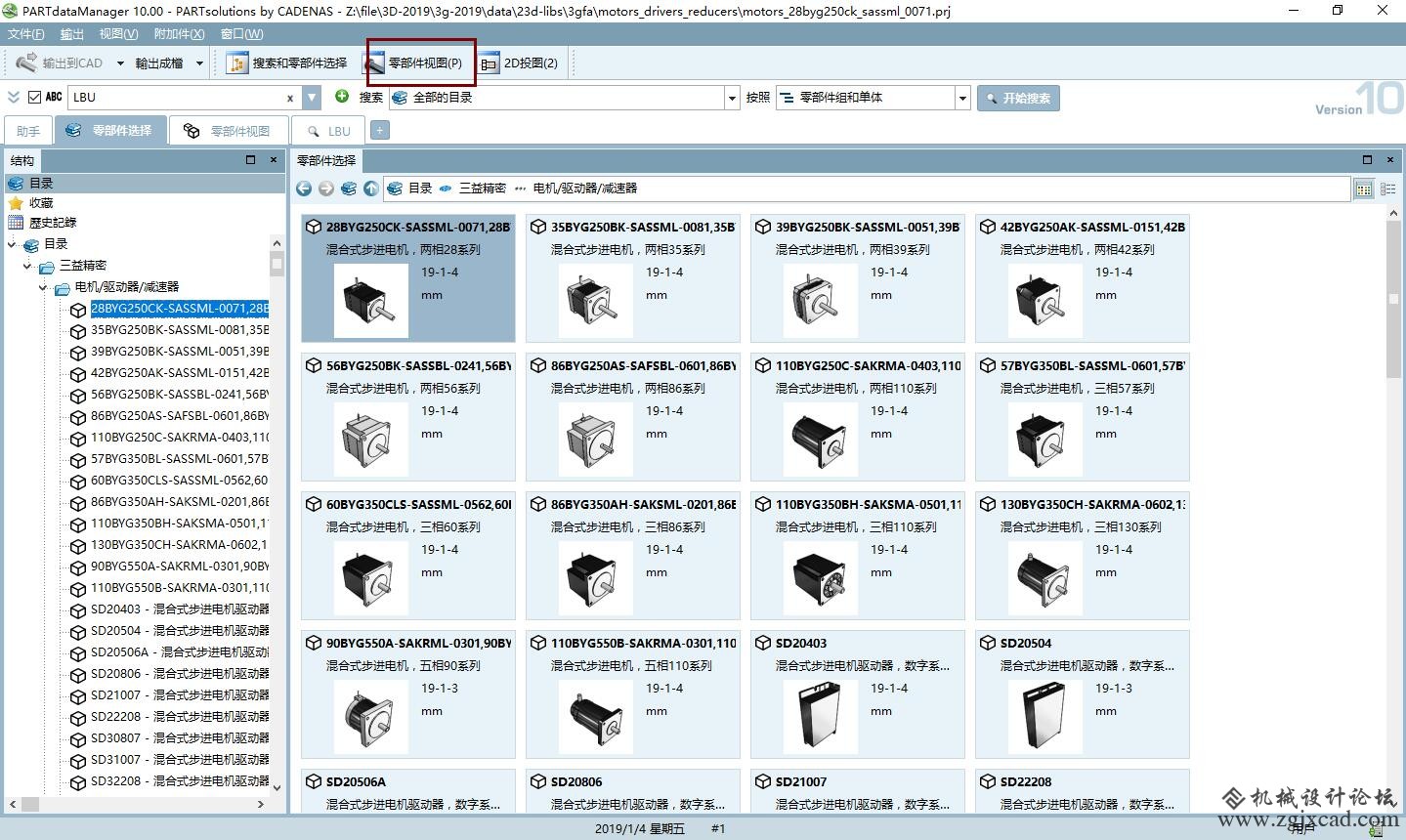Click 输出成檔 export to file button
The image size is (1406, 840).
tap(158, 63)
